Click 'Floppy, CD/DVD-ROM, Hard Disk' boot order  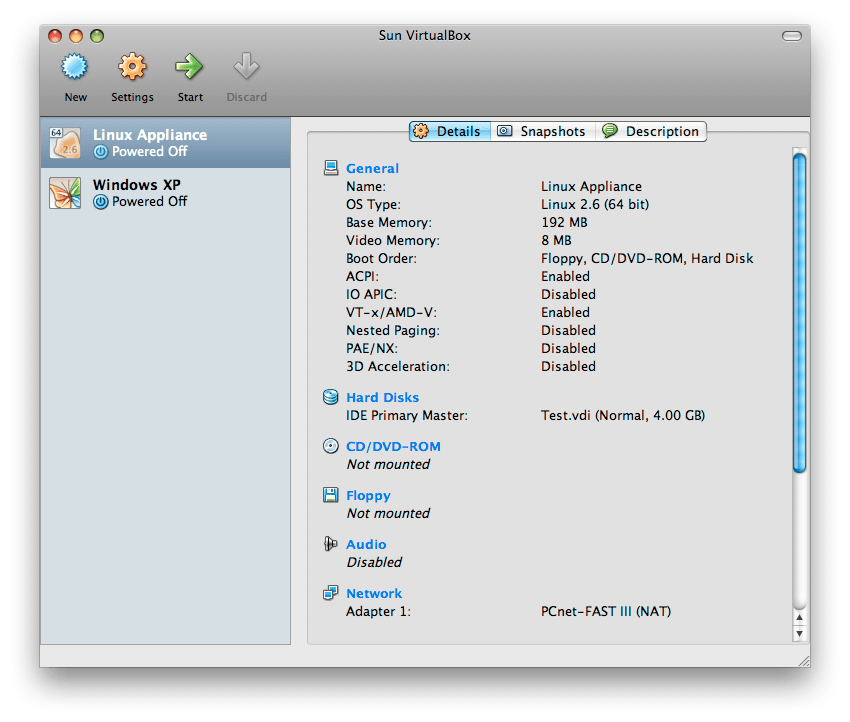pyautogui.click(x=647, y=259)
